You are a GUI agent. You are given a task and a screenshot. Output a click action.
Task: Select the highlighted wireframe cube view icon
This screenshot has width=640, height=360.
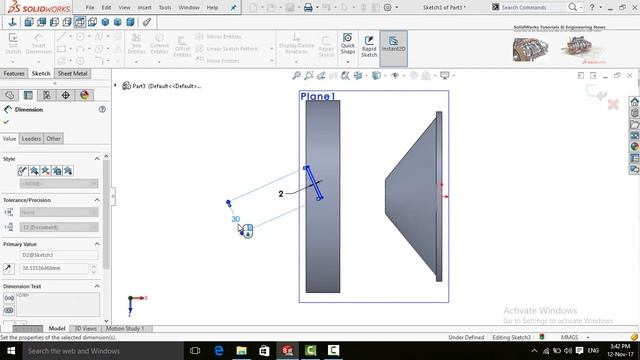pos(80,22)
